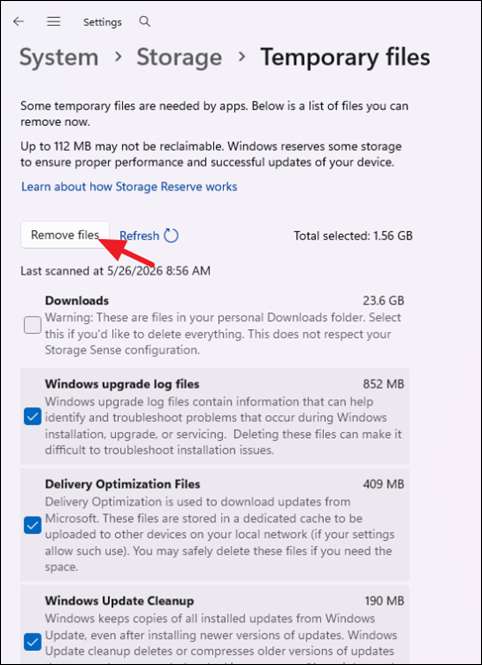Go back using the back arrow

click(x=19, y=22)
